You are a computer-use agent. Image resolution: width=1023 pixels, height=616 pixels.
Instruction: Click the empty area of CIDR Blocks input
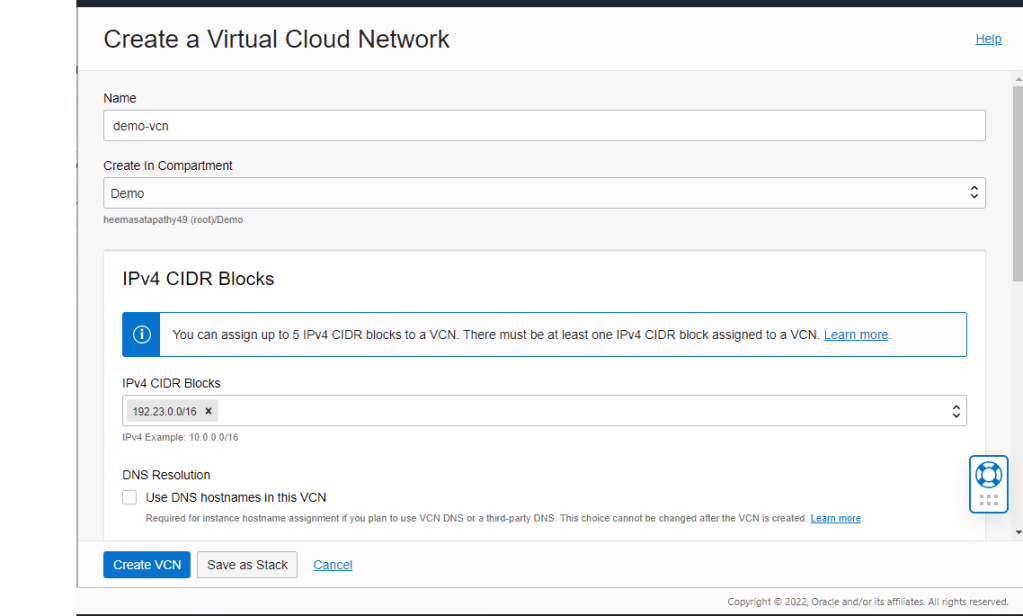[580, 411]
